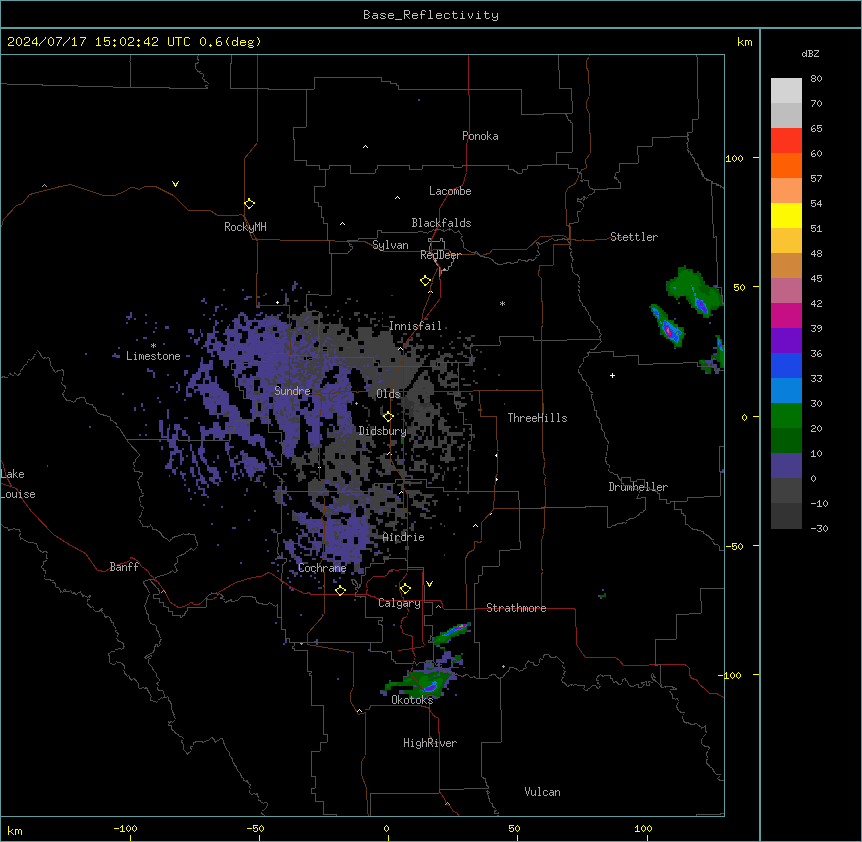Select the blue 36-33 dBZ legend swatch
Viewport: 862px width, 842px height.
786,365
